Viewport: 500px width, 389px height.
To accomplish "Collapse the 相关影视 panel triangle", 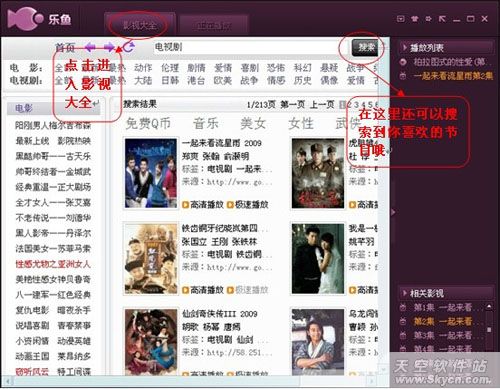I will pos(405,293).
